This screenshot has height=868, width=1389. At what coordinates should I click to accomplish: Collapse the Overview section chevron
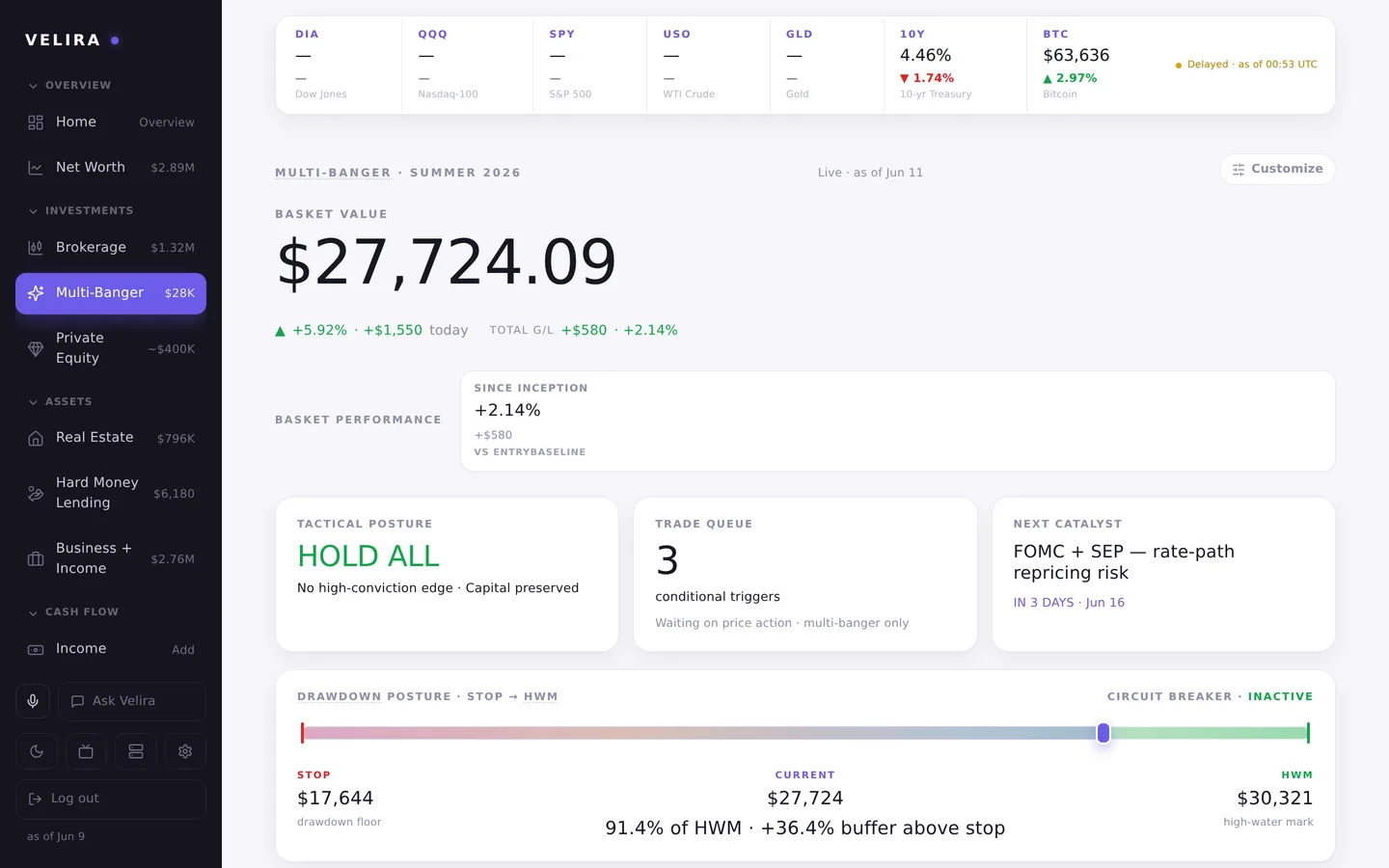(33, 86)
